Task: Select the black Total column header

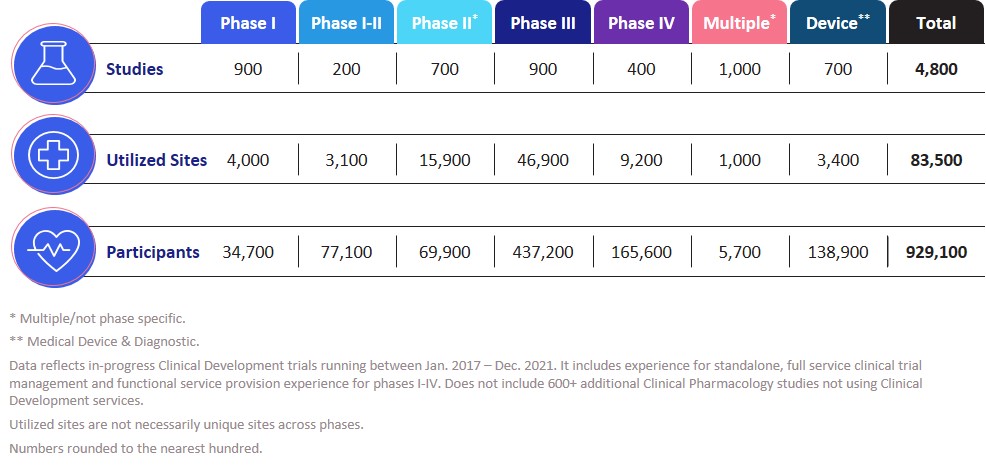Action: (x=936, y=23)
